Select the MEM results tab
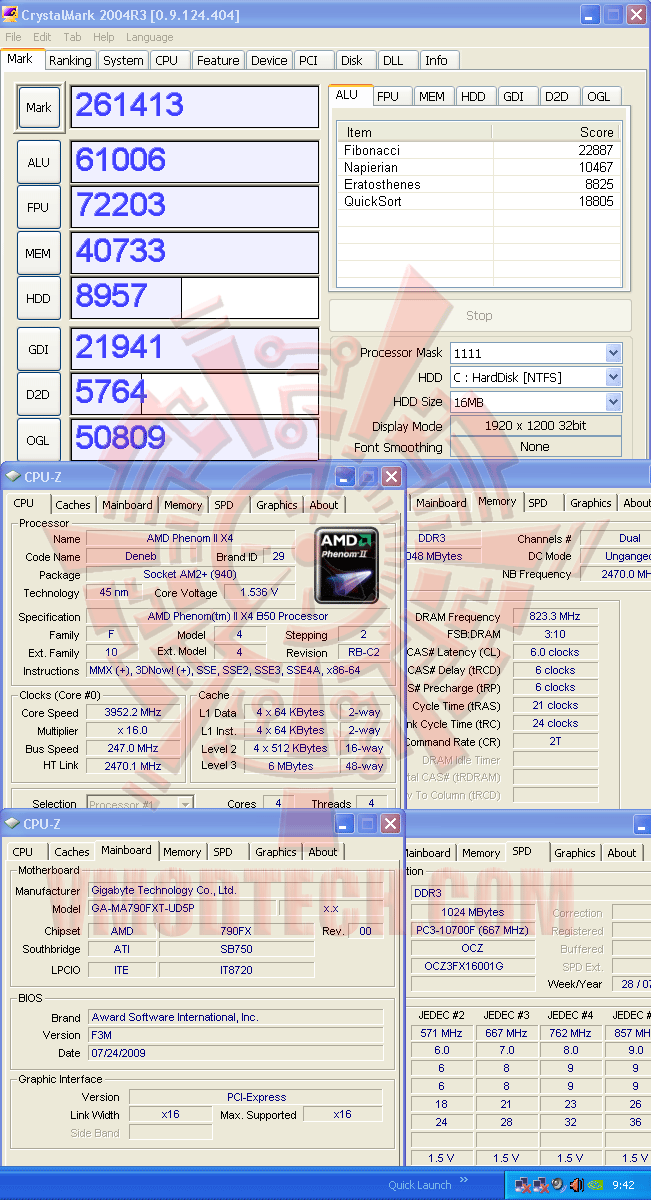Screen dimensions: 651x1200 pyautogui.click(x=432, y=96)
